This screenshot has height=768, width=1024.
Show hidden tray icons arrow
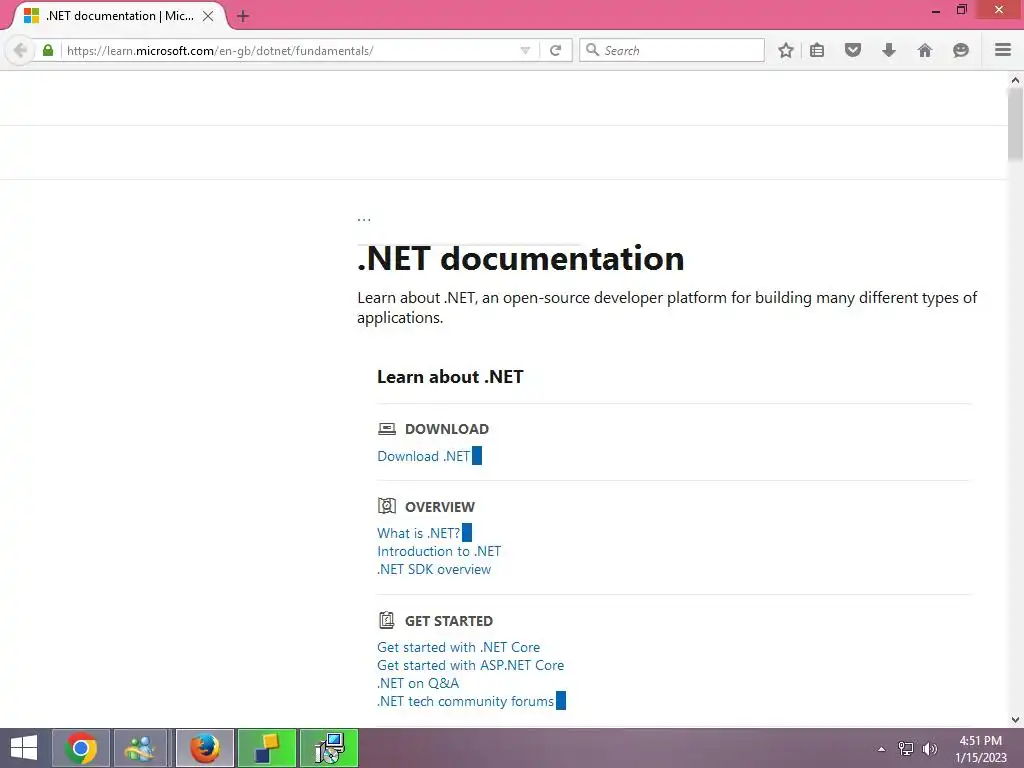tap(881, 749)
